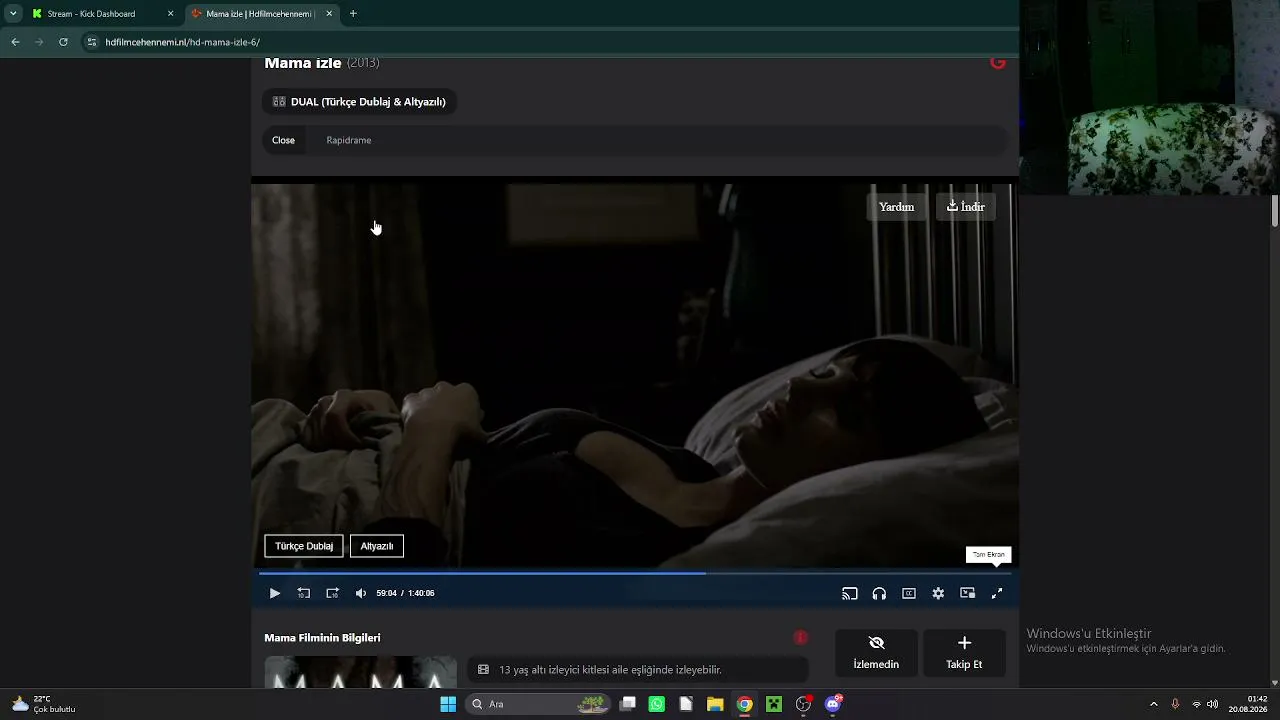Open the Windows Start menu

448,704
